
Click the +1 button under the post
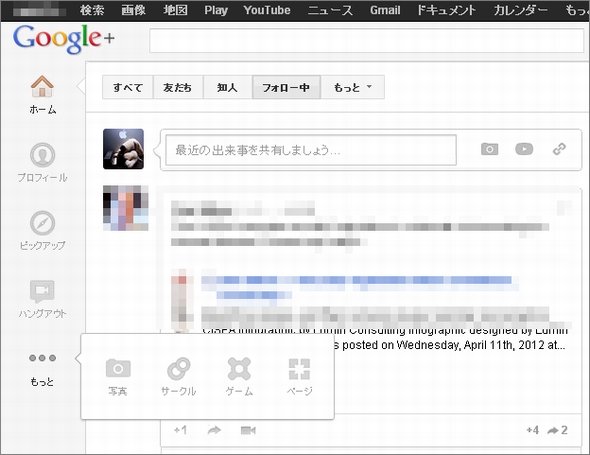pos(180,430)
